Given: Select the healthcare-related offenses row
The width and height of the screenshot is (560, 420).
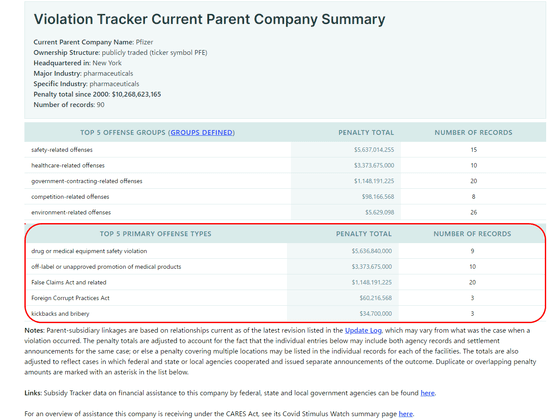Looking at the screenshot, I should click(x=285, y=165).
